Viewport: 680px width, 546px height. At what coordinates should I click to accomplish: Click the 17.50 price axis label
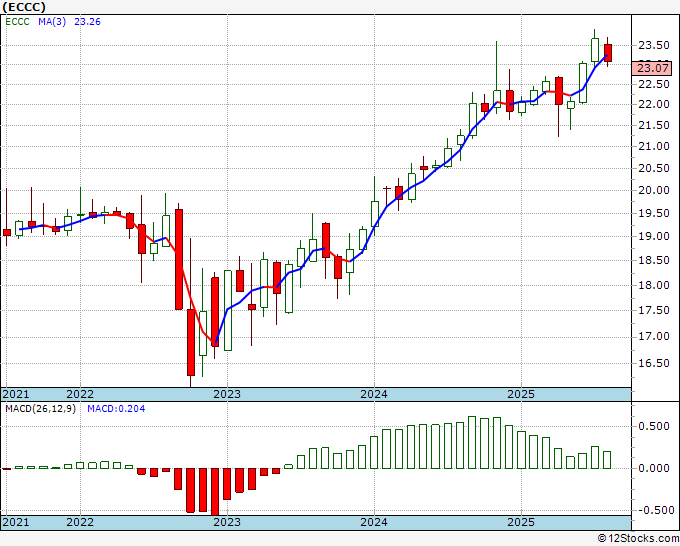[x=654, y=311]
